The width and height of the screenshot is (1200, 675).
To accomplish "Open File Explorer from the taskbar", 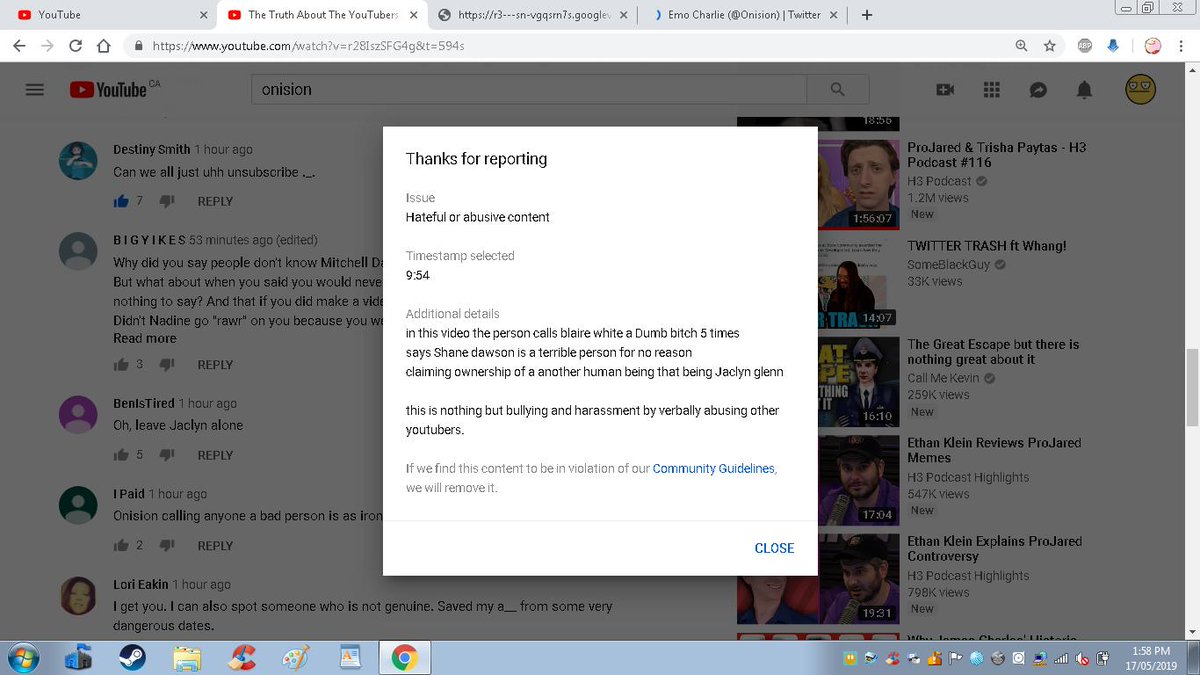I will click(186, 657).
